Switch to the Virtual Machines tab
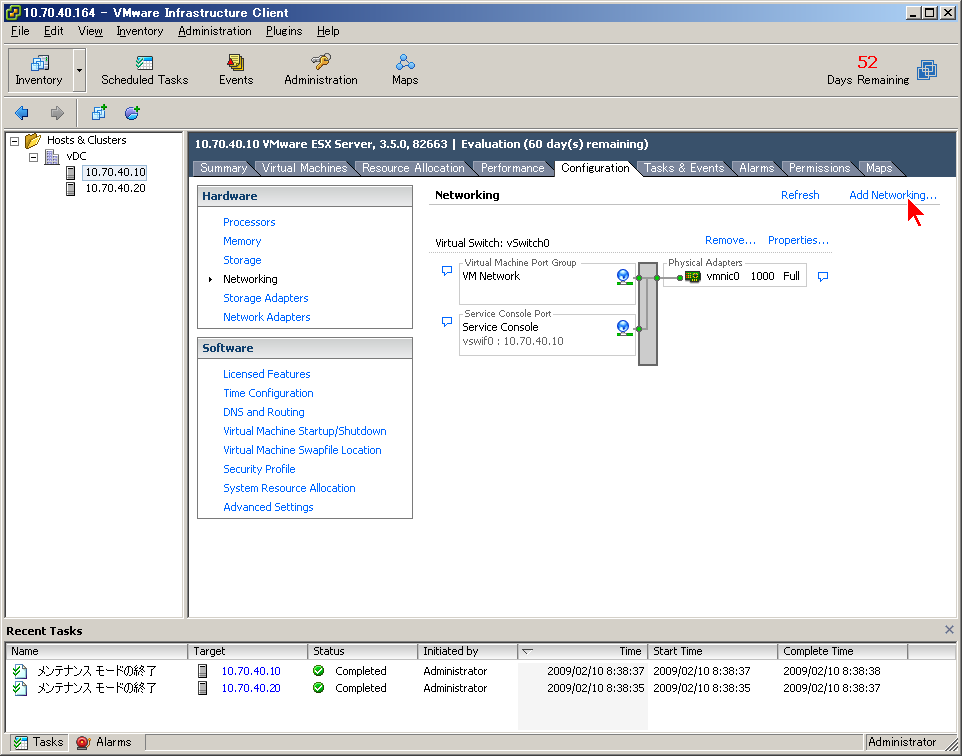962x756 pixels. pyautogui.click(x=304, y=168)
